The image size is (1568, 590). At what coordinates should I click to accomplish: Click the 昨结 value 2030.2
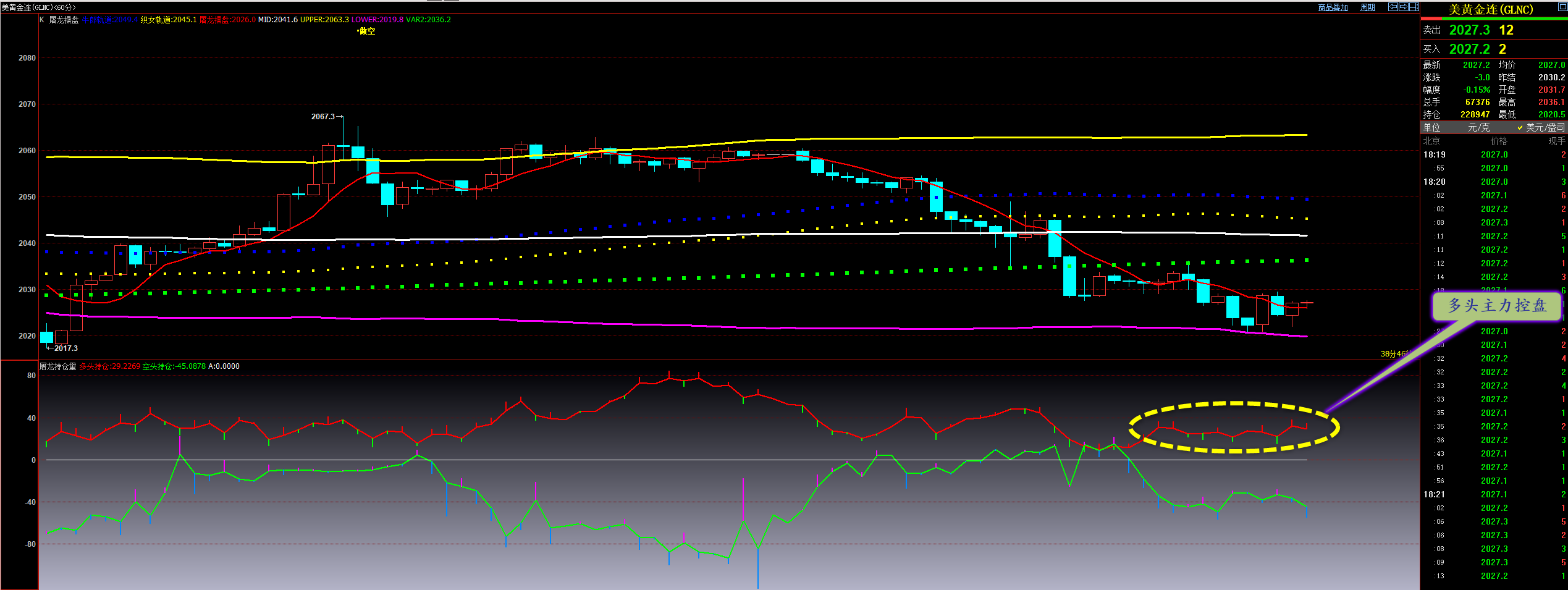click(x=1552, y=77)
